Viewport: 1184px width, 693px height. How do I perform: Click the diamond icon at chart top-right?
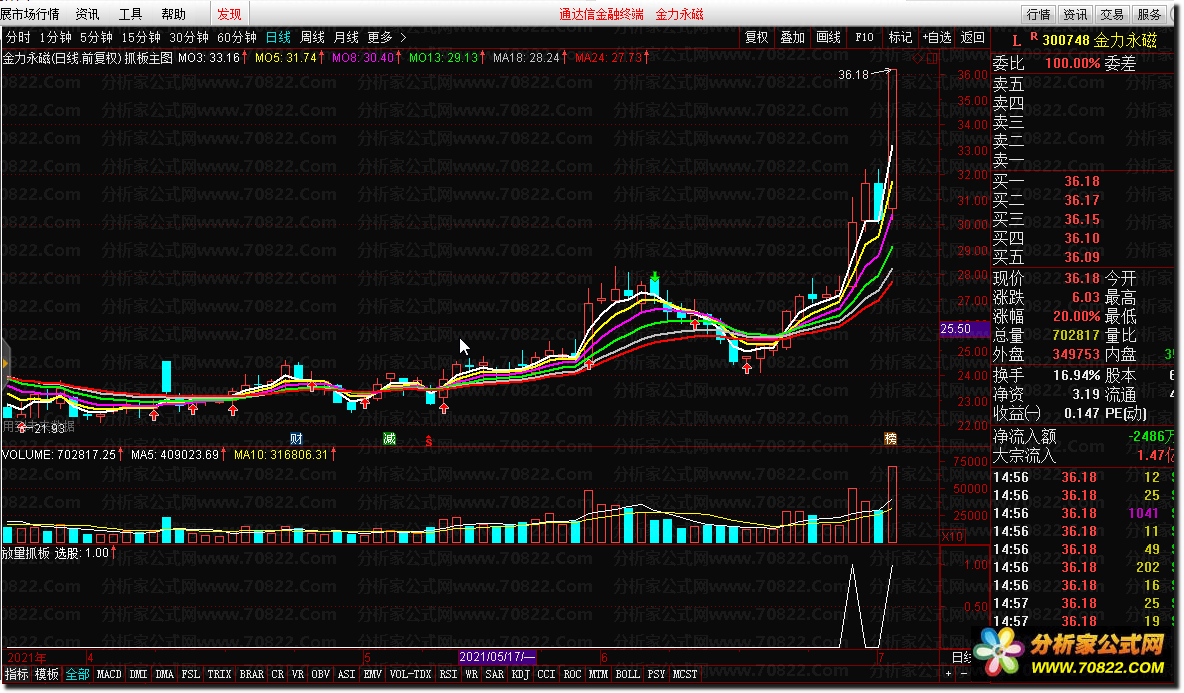917,58
